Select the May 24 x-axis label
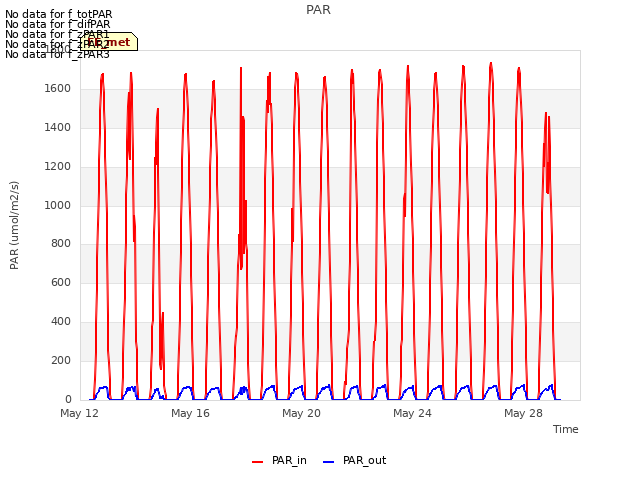Viewport: 640px width, 480px height. tap(412, 413)
